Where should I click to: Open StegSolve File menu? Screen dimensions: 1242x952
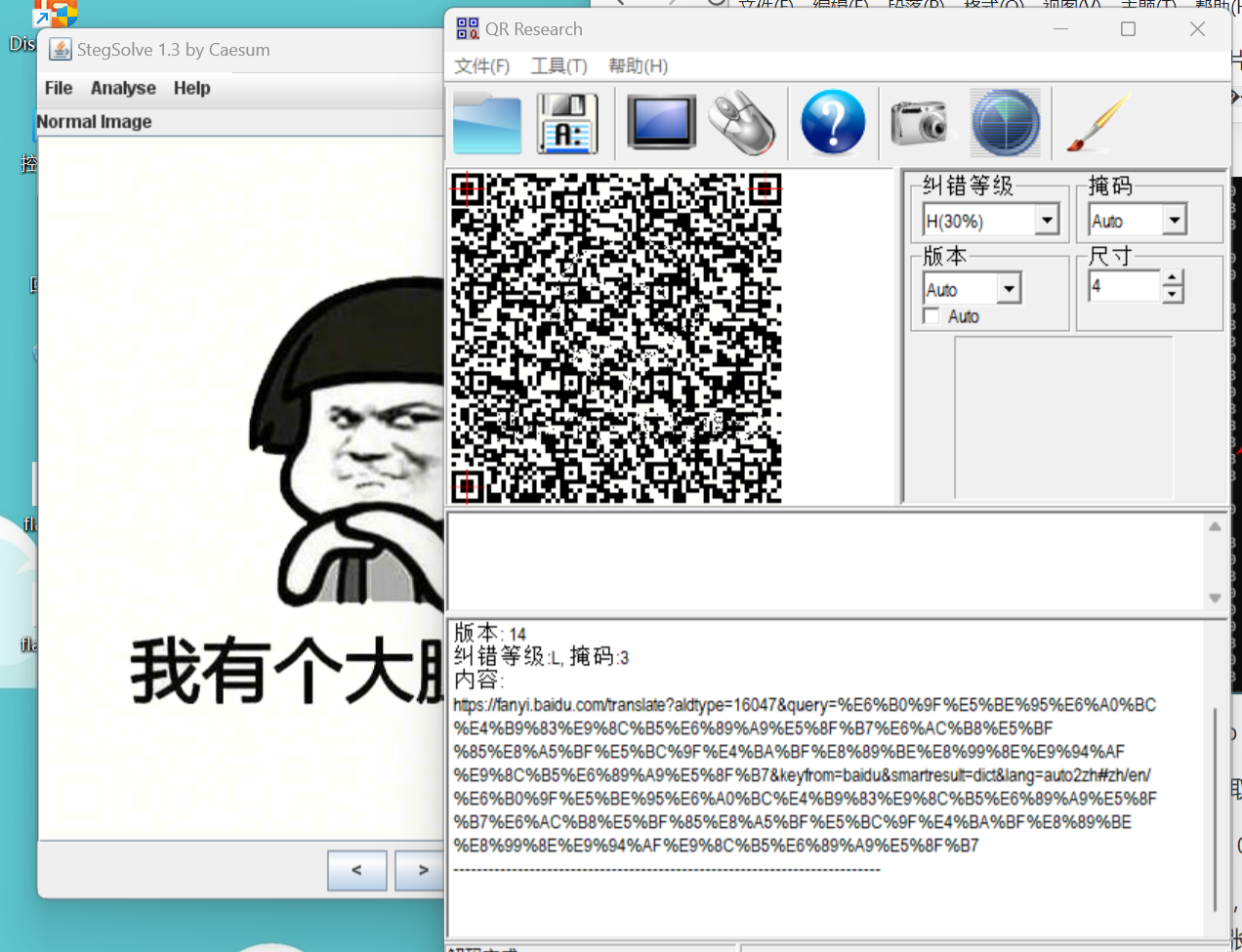pyautogui.click(x=59, y=88)
